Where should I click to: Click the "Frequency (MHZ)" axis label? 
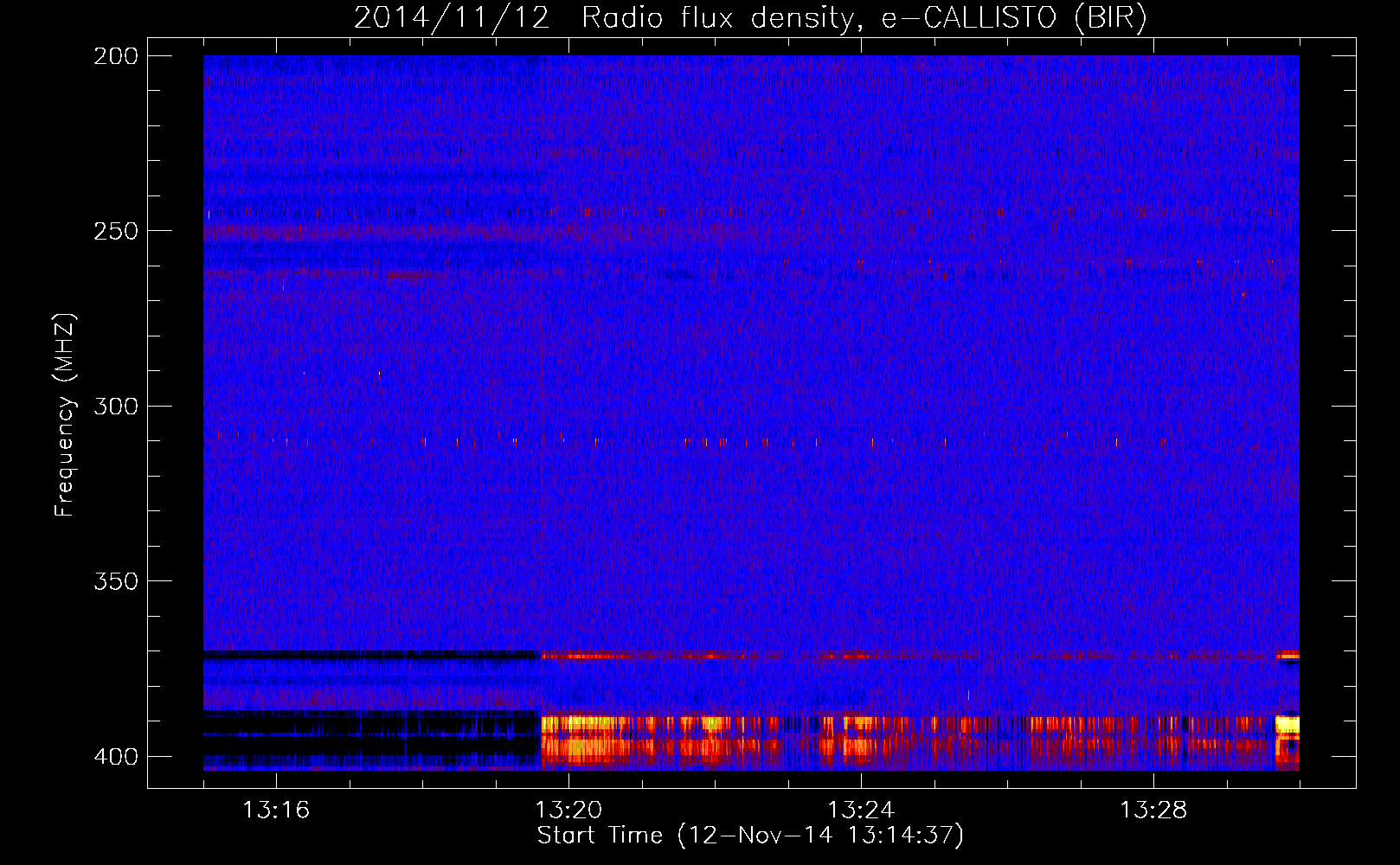click(65, 414)
